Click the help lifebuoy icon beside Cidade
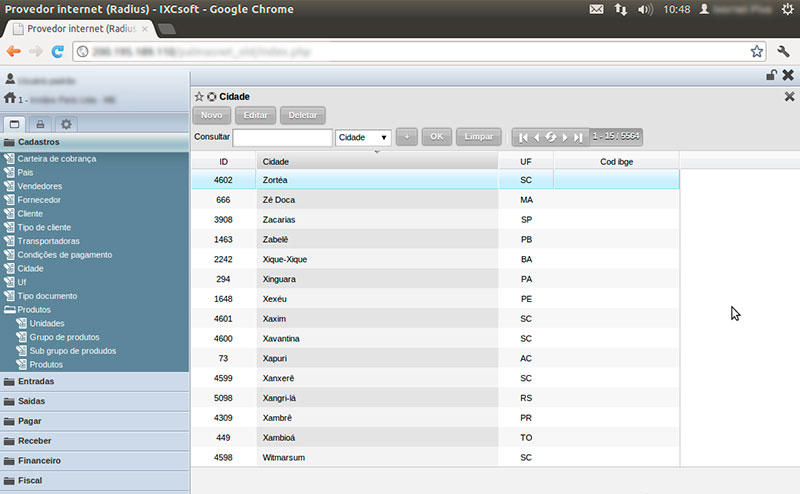The height and width of the screenshot is (494, 800). 211,96
